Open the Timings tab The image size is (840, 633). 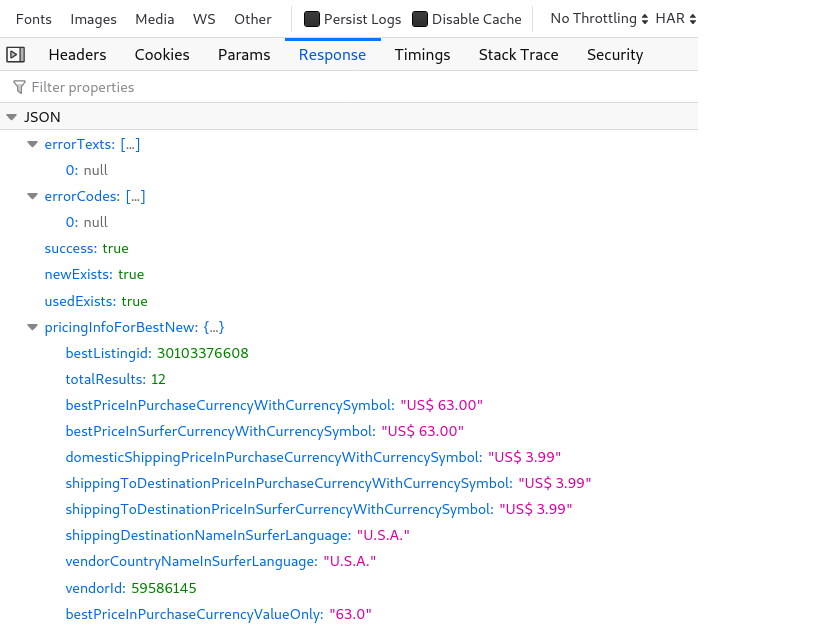(x=422, y=55)
